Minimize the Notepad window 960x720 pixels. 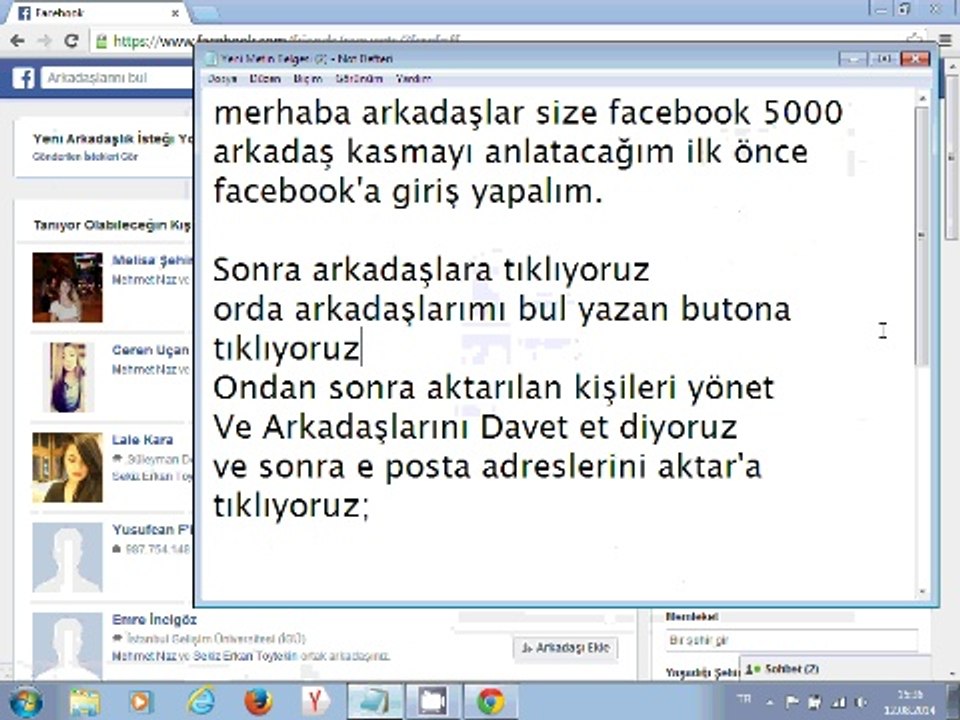(x=853, y=59)
